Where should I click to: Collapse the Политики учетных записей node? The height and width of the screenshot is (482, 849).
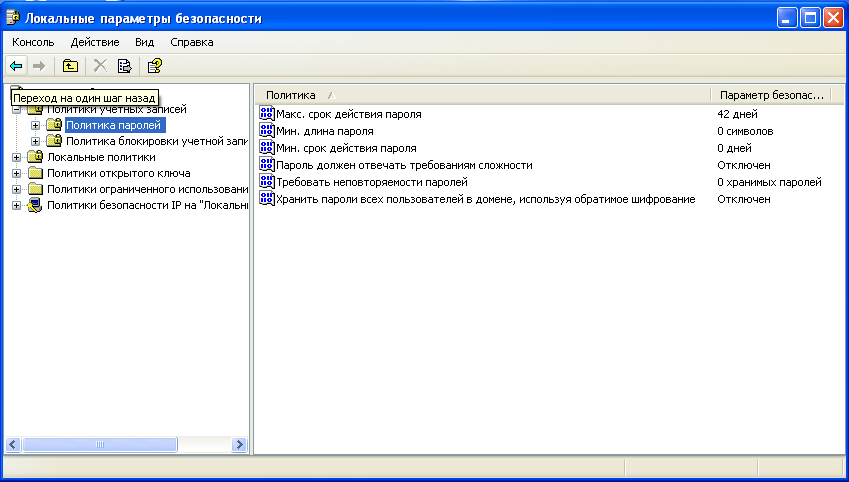(x=17, y=109)
